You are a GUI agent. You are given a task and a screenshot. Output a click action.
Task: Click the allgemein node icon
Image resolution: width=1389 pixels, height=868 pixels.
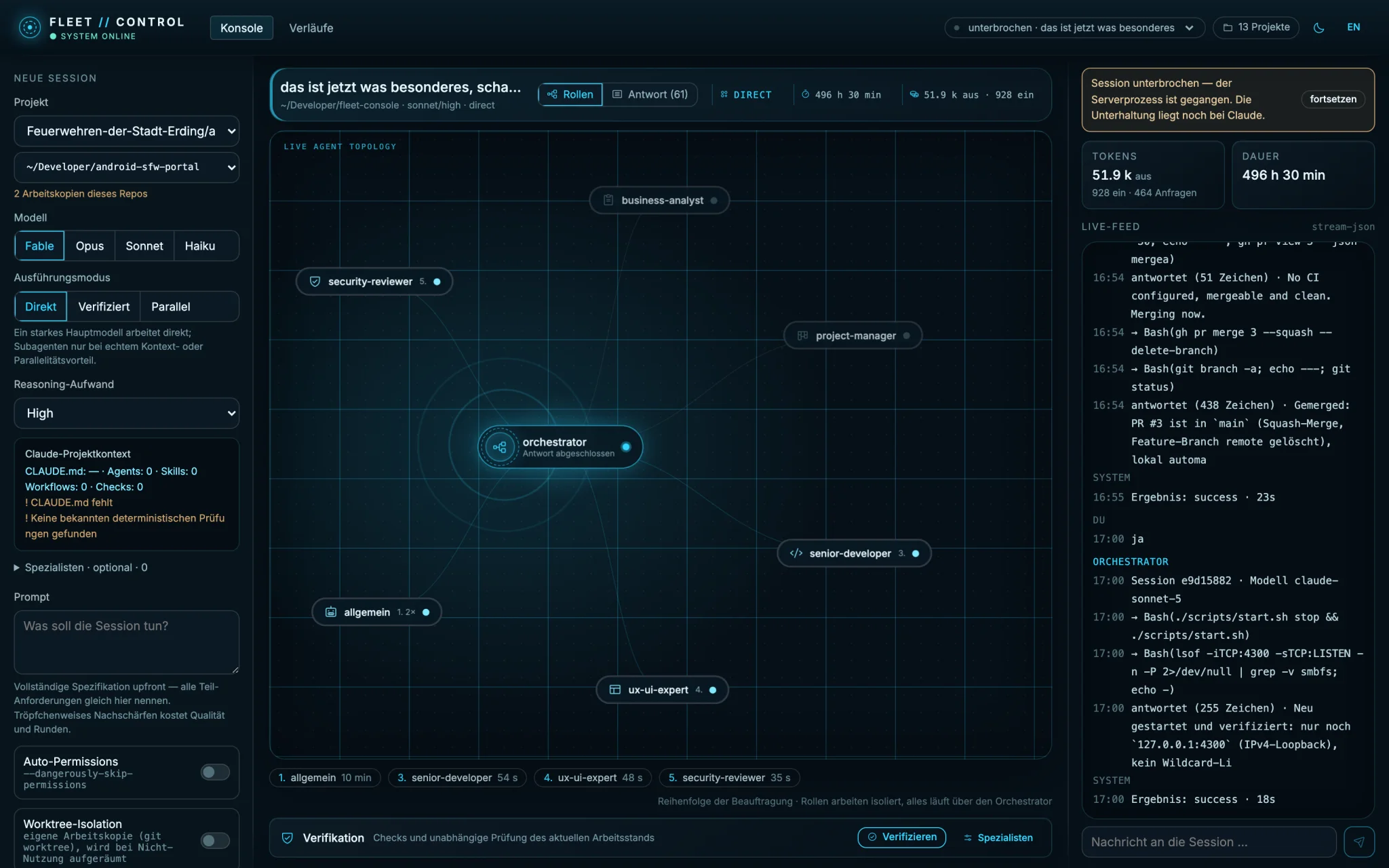(330, 612)
